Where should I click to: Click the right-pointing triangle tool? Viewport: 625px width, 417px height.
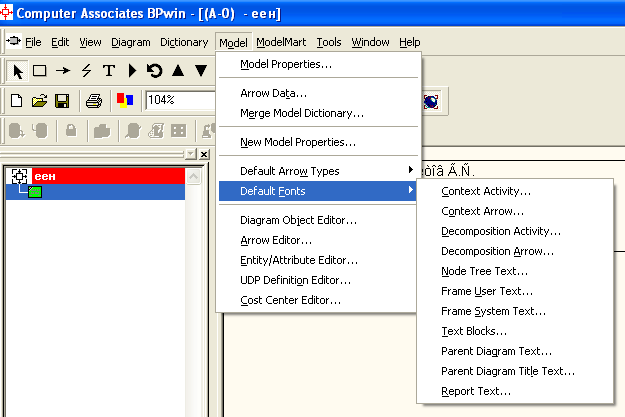click(x=132, y=71)
